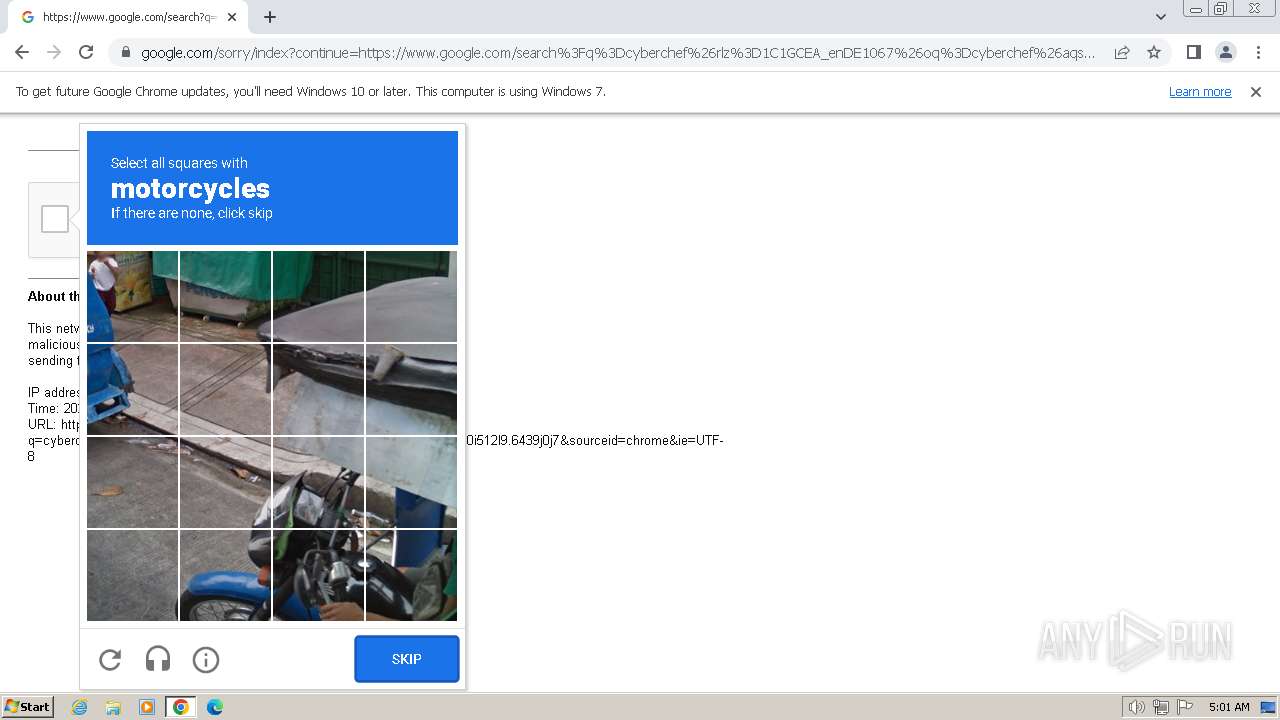
Task: Open captcha help information icon
Action: tap(206, 659)
